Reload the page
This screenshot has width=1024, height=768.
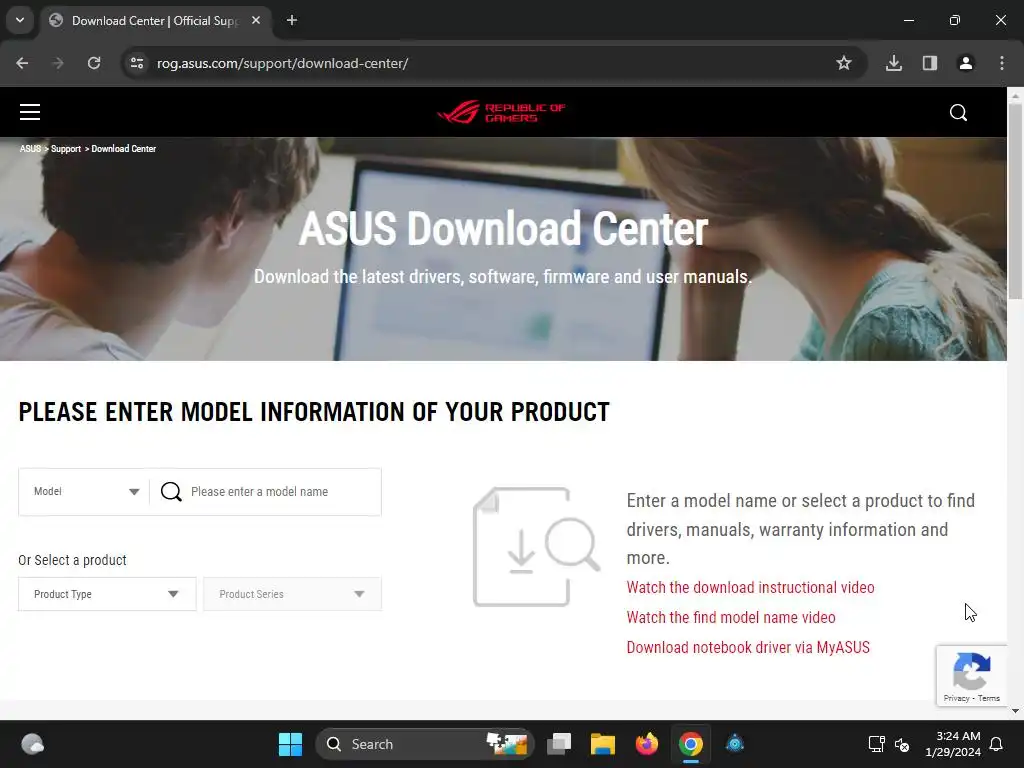pyautogui.click(x=94, y=63)
